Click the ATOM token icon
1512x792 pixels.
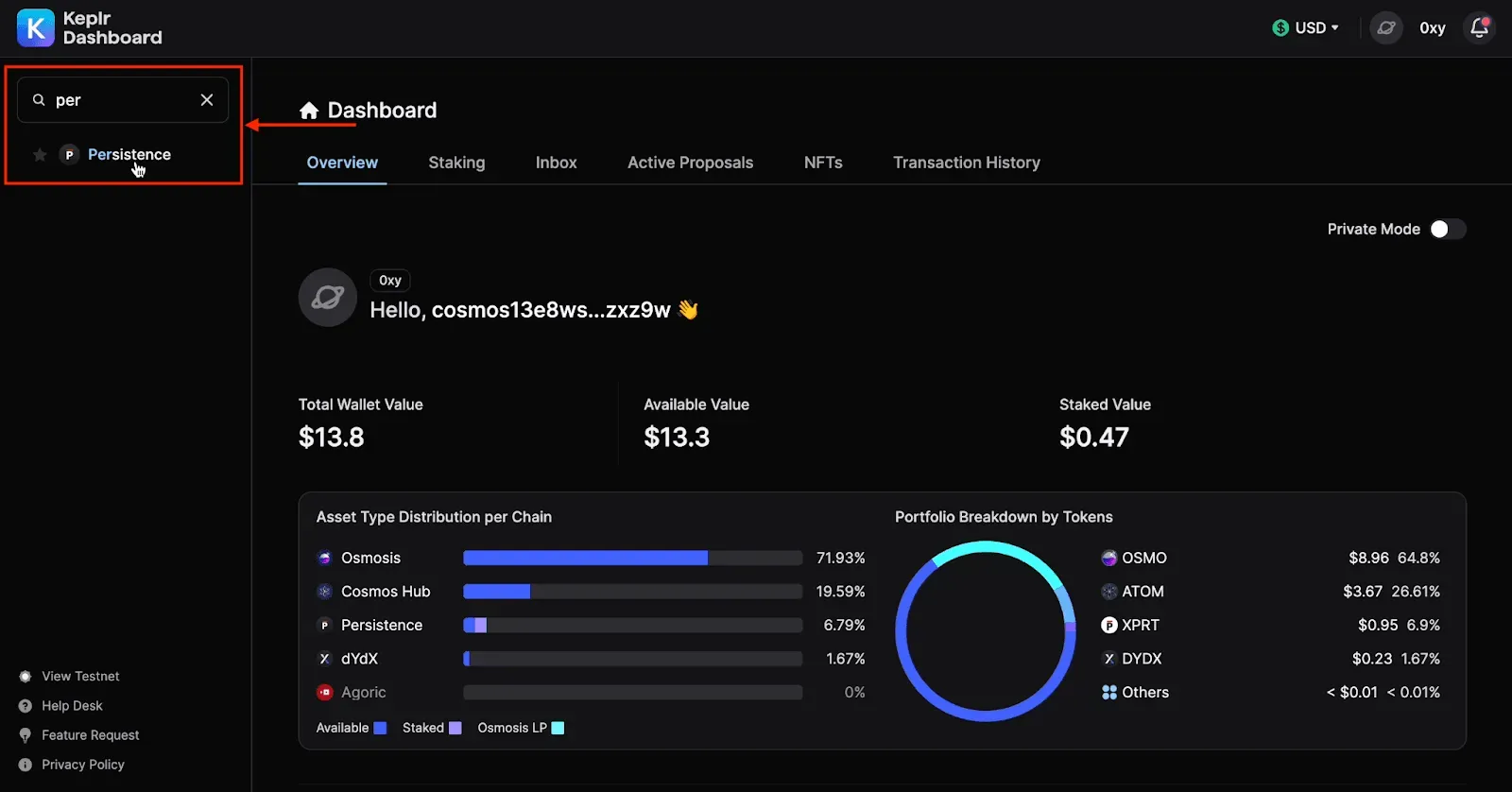(1109, 592)
